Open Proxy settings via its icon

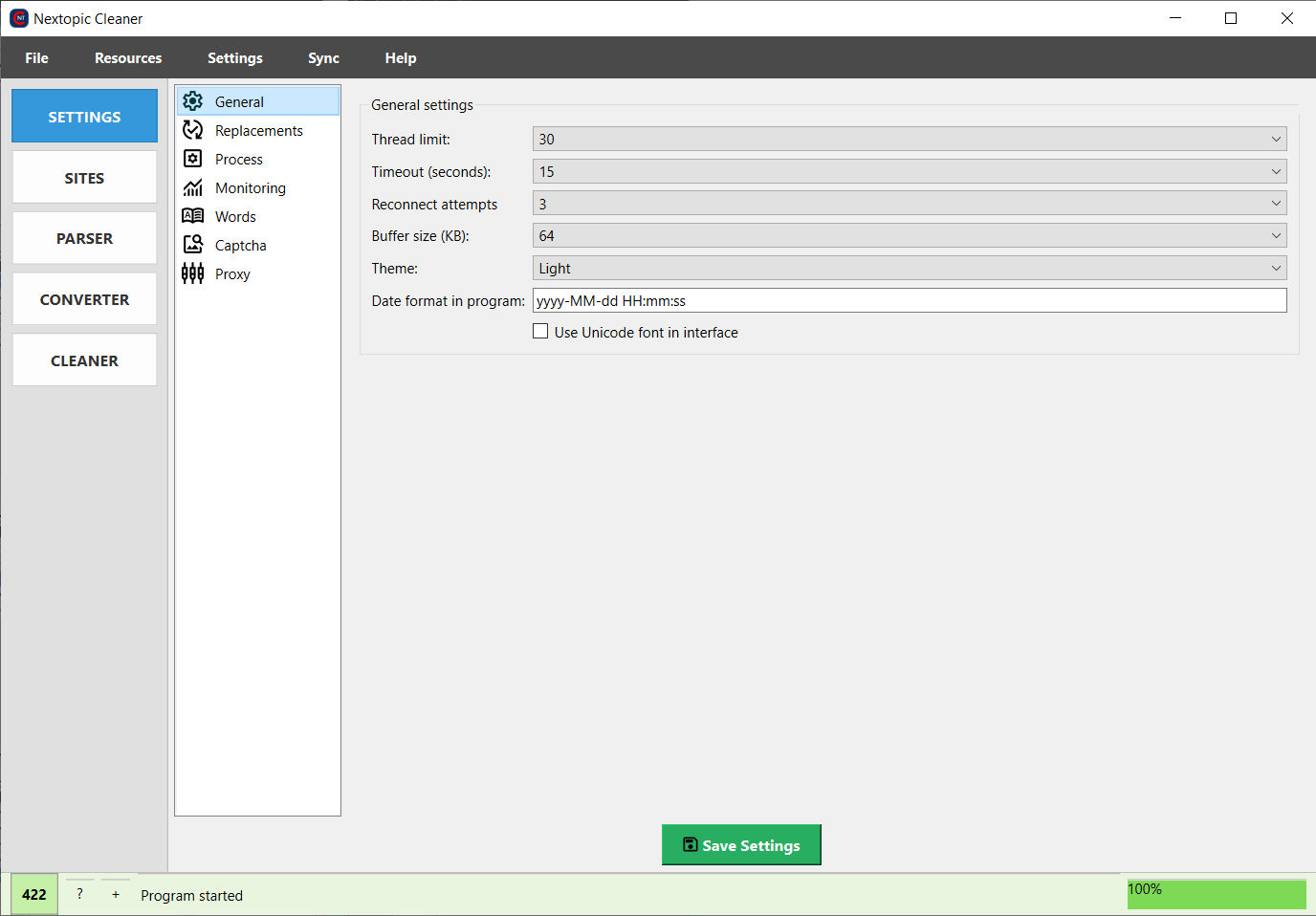(x=192, y=273)
